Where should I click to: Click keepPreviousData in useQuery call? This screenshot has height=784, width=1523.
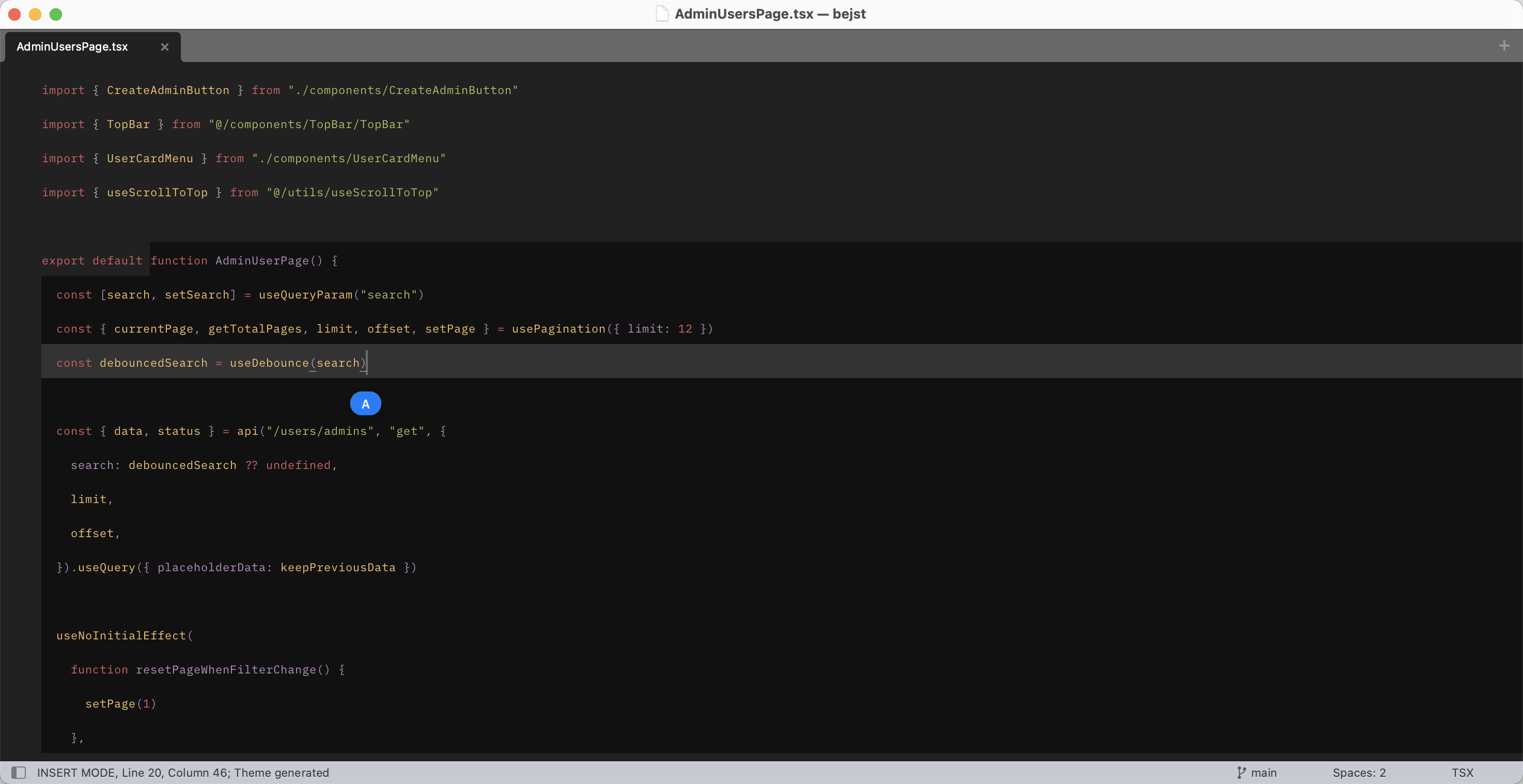337,568
